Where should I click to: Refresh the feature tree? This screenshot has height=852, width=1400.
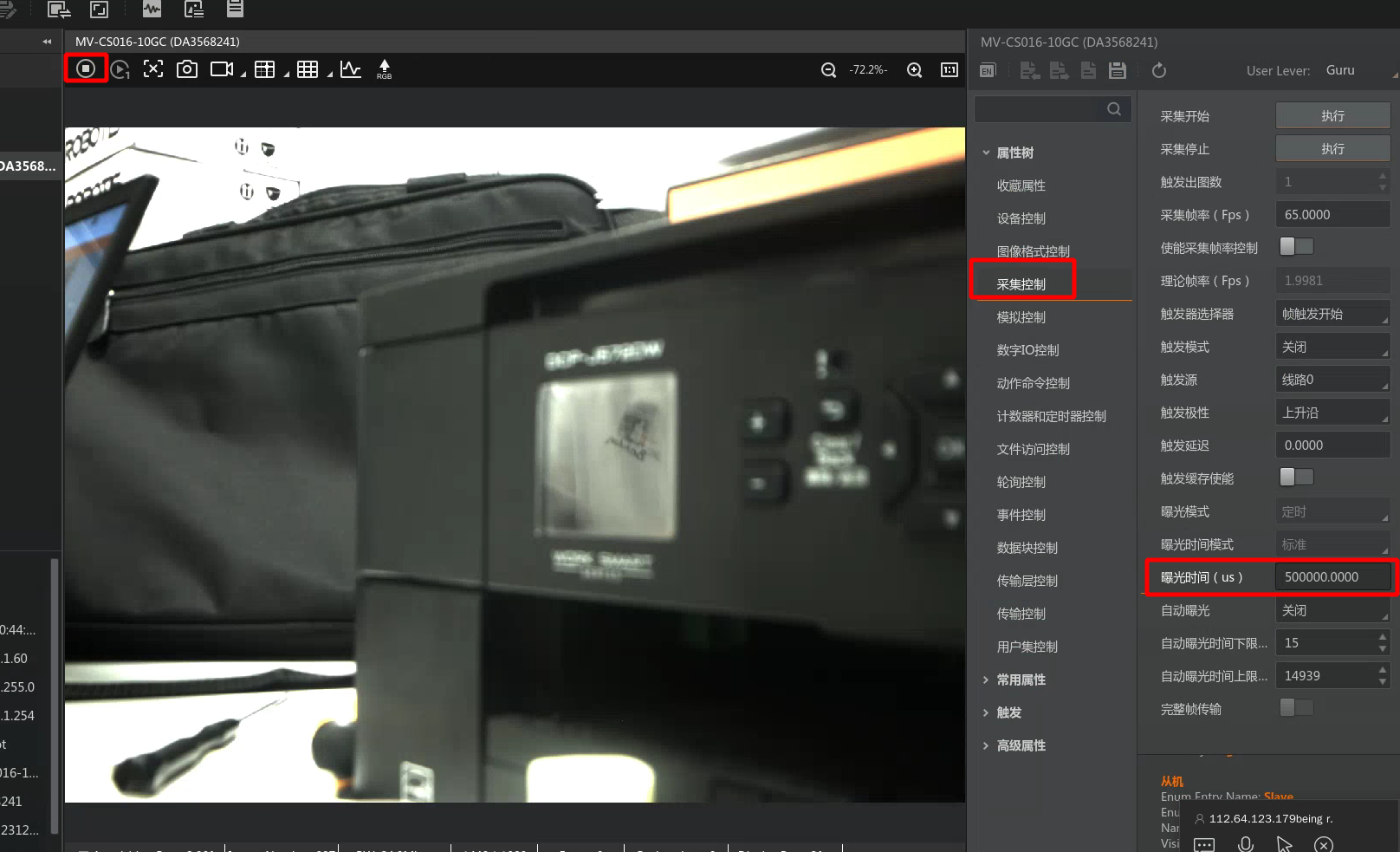click(1159, 71)
